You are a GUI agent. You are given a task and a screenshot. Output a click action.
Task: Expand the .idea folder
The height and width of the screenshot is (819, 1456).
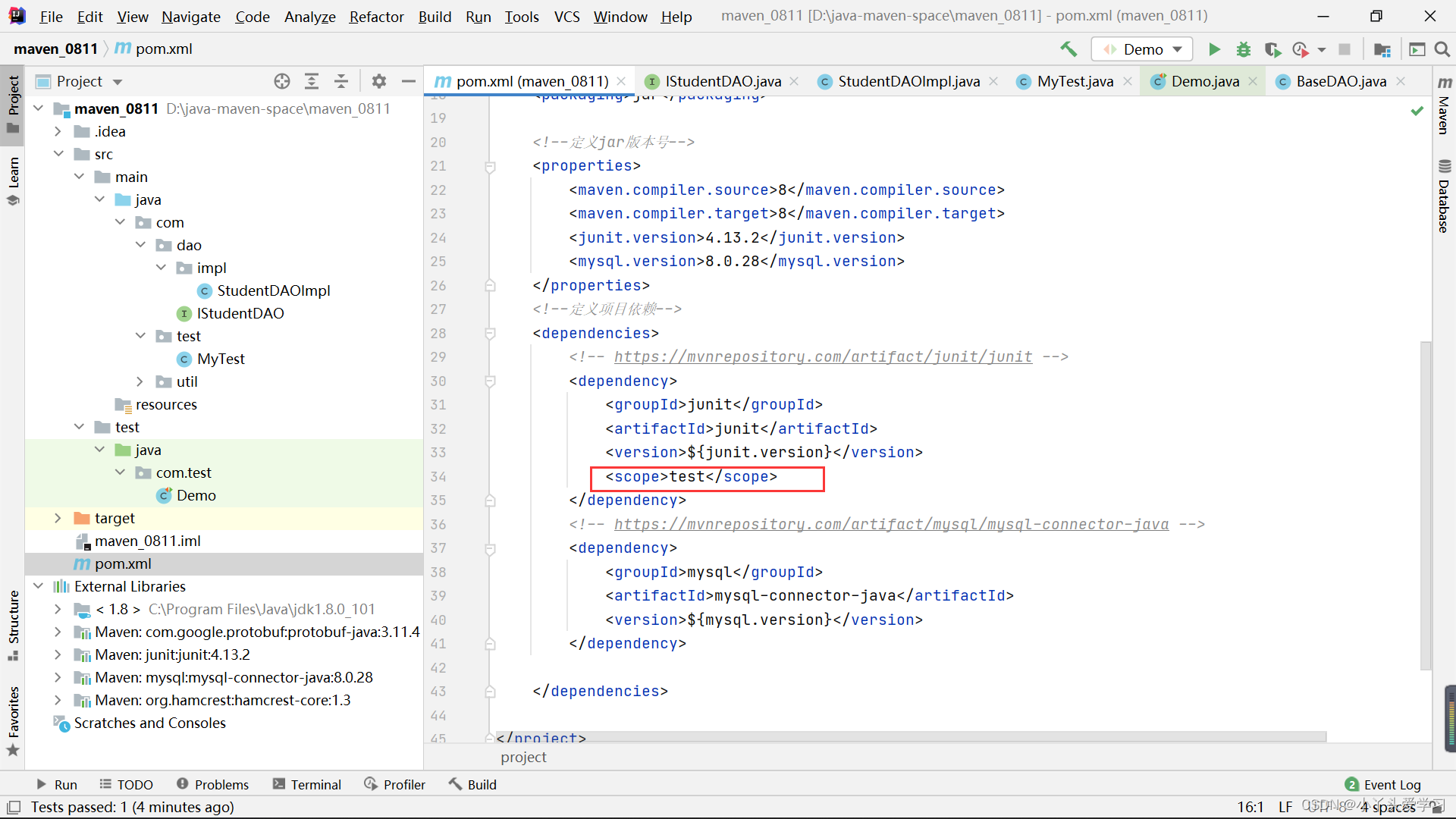[58, 131]
